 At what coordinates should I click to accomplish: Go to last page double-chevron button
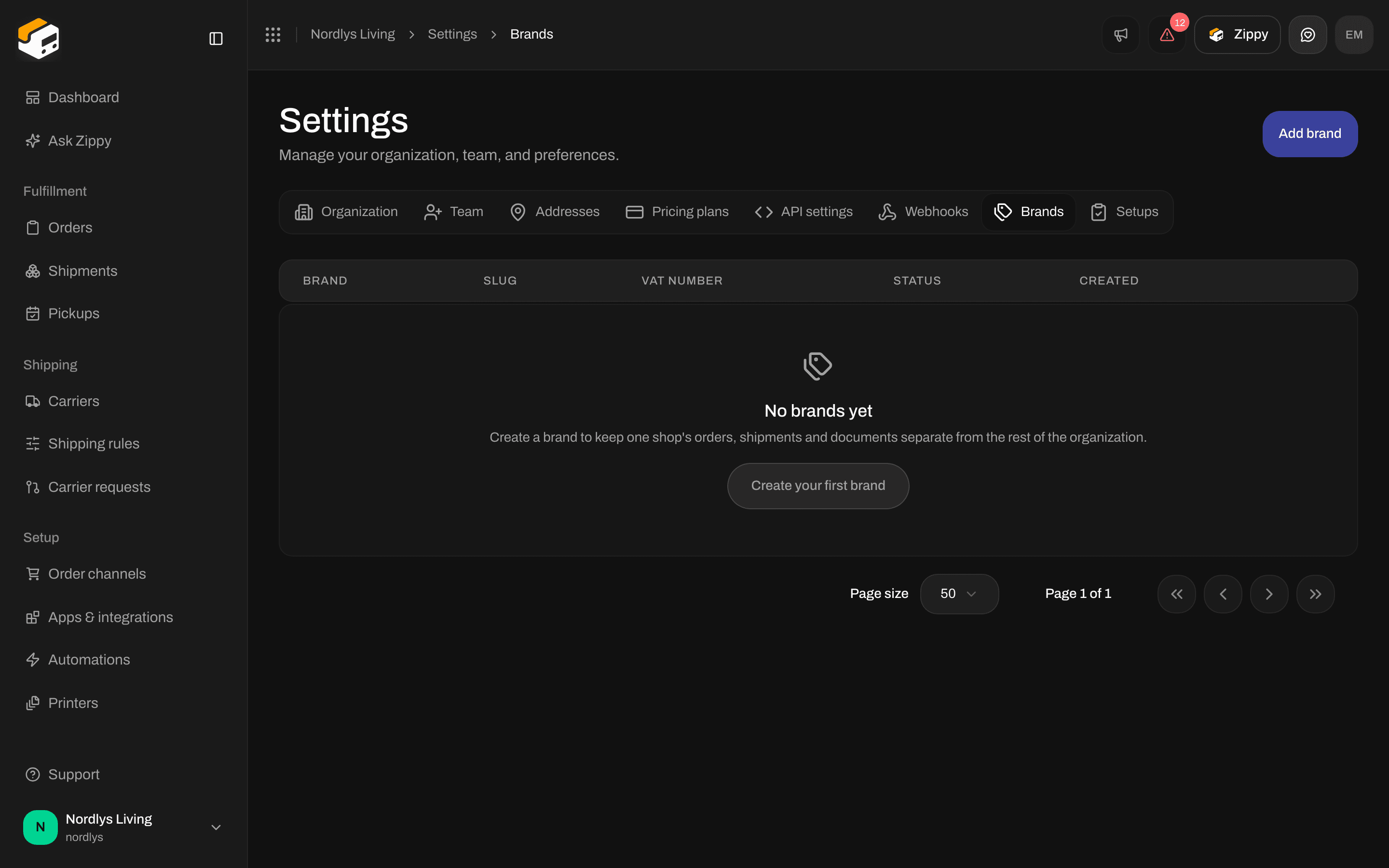[1316, 594]
